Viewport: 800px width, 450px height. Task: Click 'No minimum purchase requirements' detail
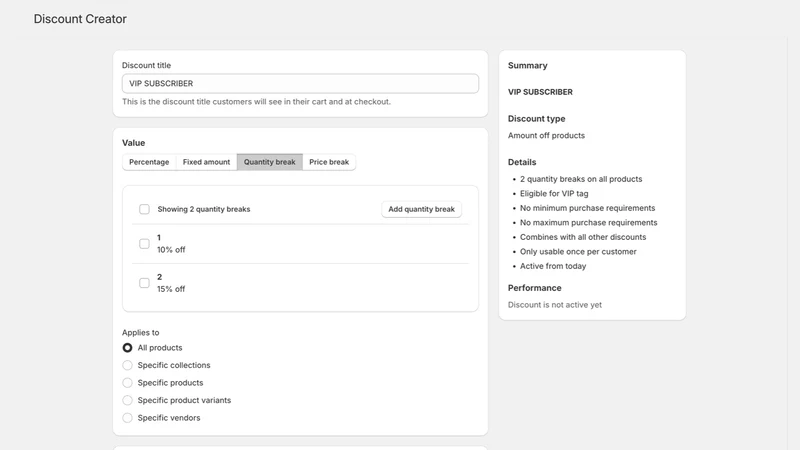click(588, 208)
